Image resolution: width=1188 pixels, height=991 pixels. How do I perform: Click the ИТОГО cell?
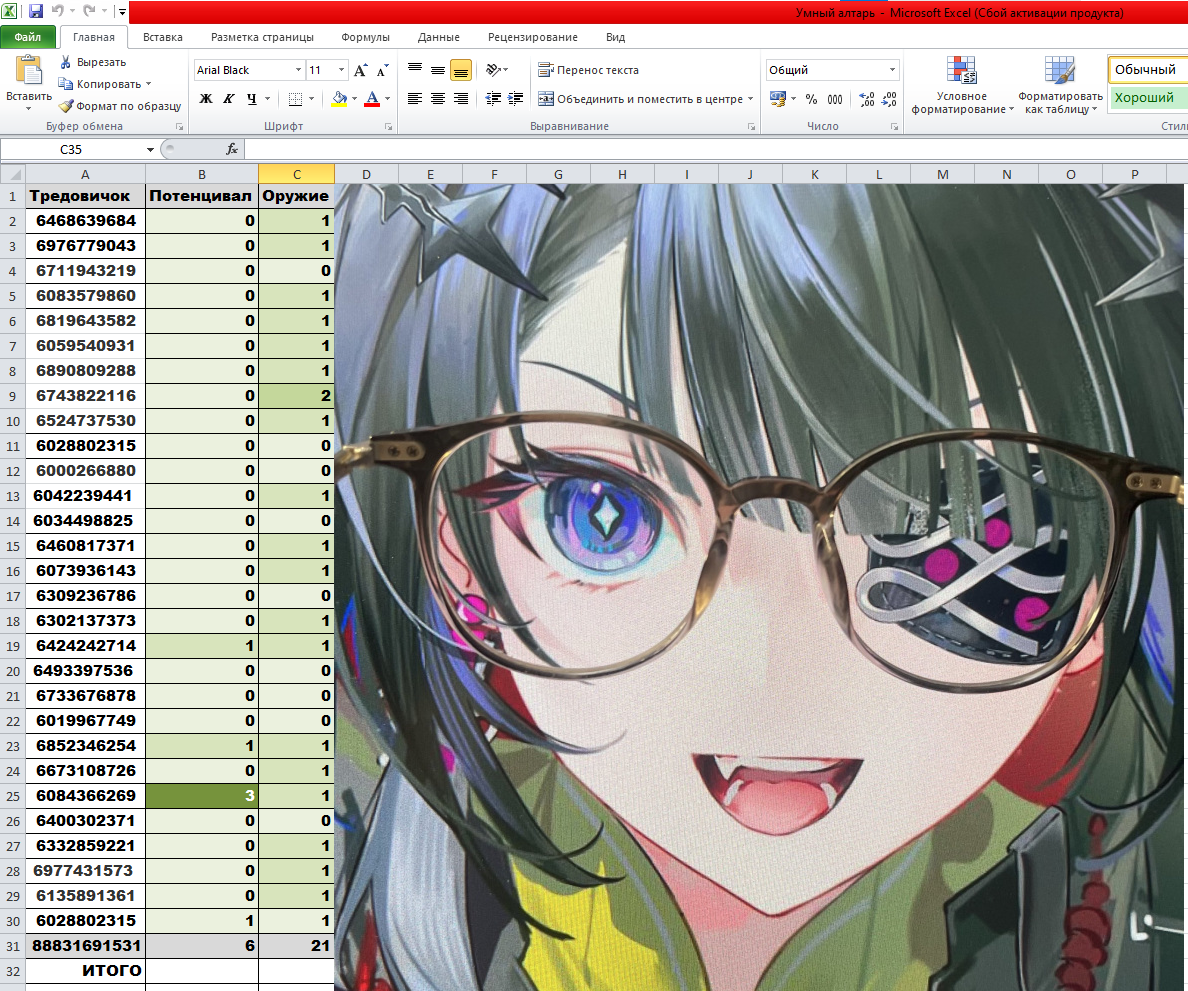86,971
